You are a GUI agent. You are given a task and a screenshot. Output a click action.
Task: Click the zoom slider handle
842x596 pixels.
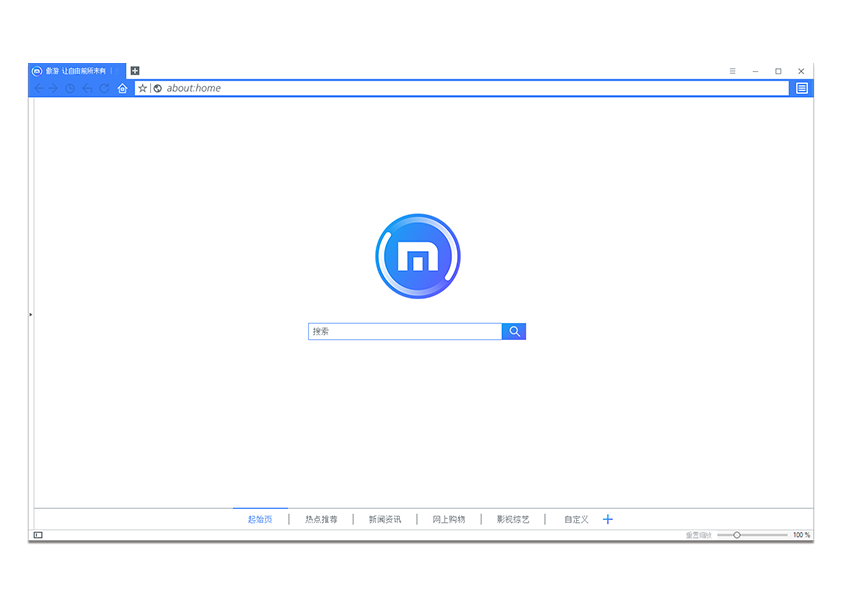coord(737,535)
